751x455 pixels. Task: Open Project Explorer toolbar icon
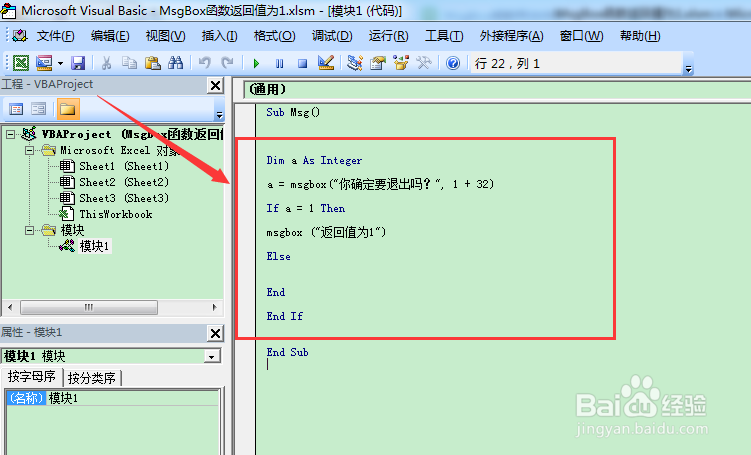coord(355,63)
